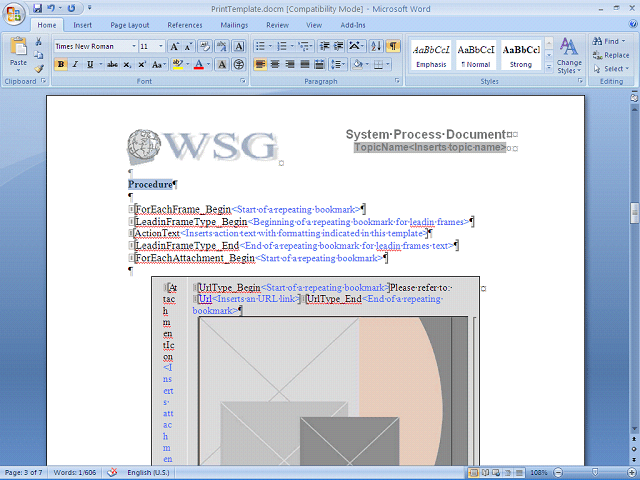Toggle Bold formatting
This screenshot has height=480, width=640.
(61, 64)
